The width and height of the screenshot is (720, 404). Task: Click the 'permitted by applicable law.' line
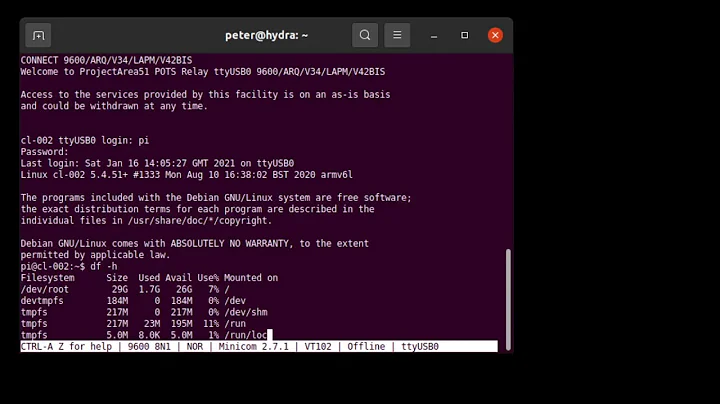click(x=95, y=255)
